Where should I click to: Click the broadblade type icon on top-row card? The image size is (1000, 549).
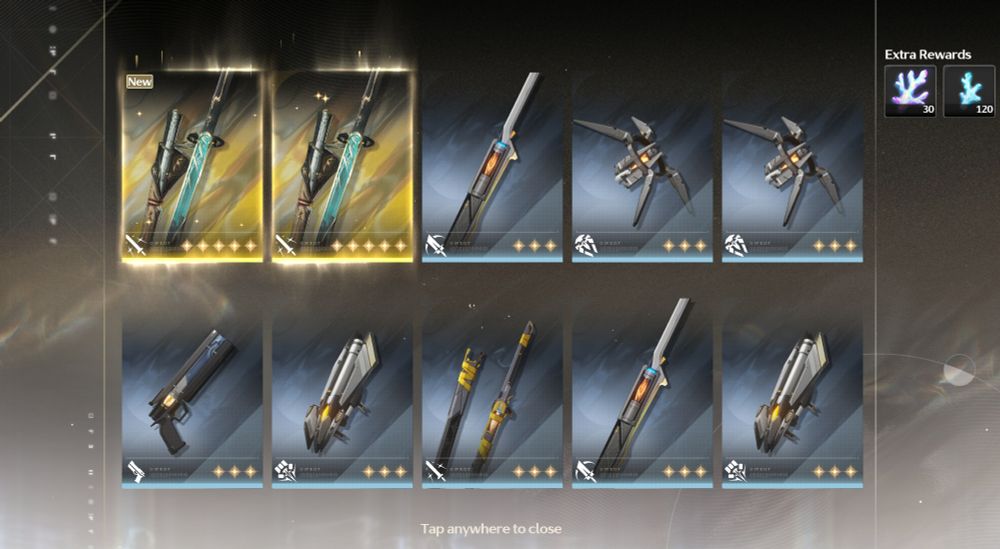(436, 245)
